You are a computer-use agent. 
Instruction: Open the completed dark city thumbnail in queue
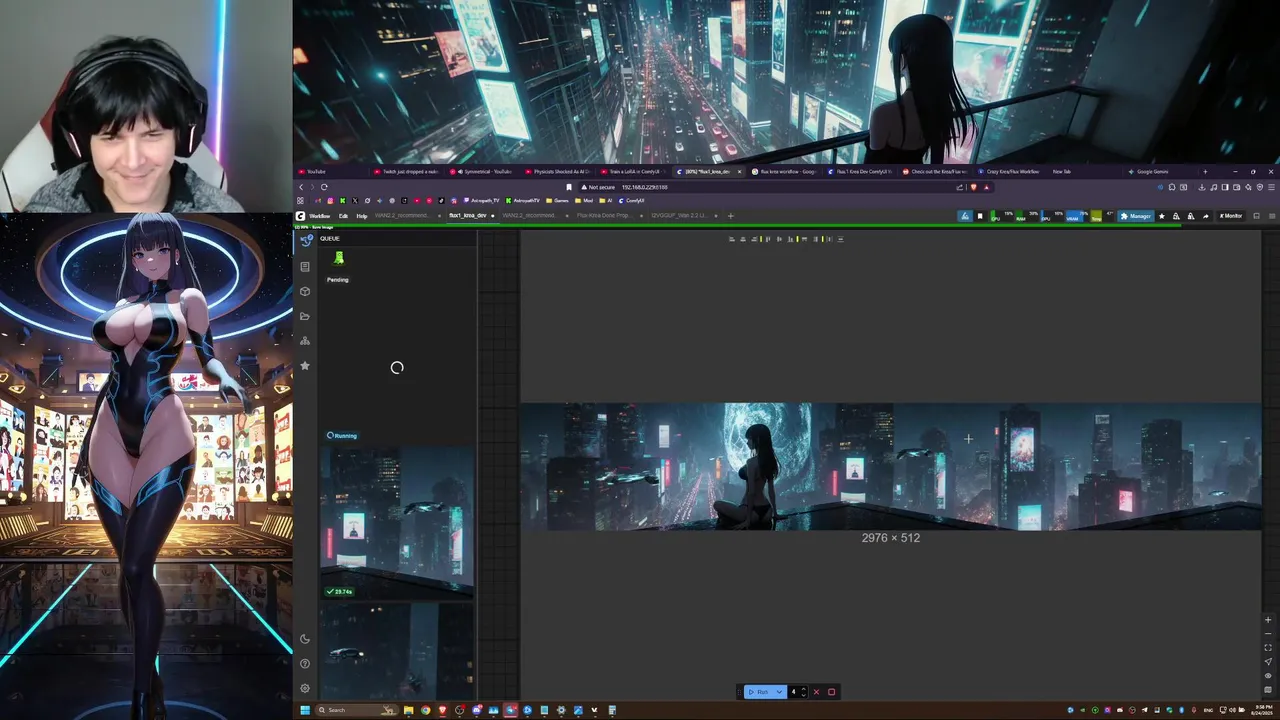pyautogui.click(x=397, y=650)
